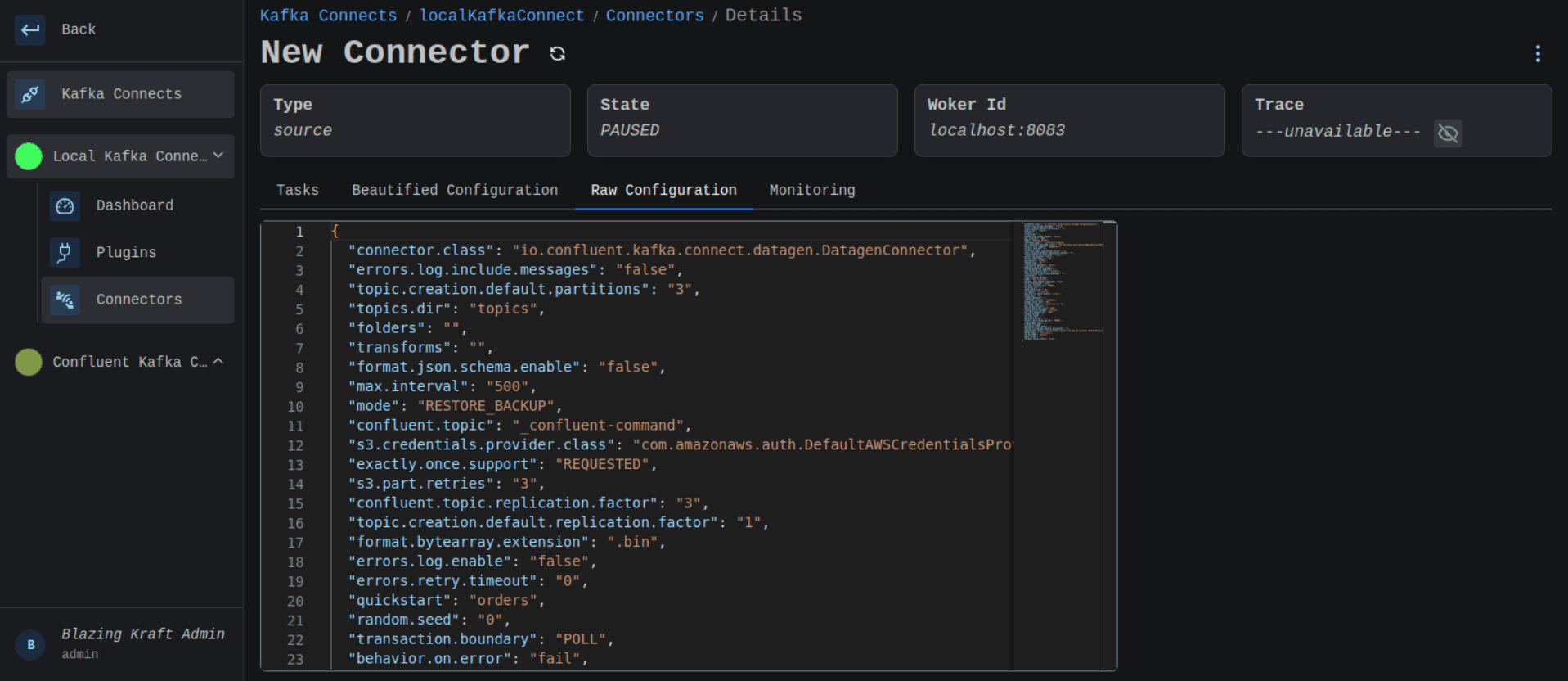Click the Dashboard gauge icon
The height and width of the screenshot is (681, 1568).
pyautogui.click(x=65, y=205)
